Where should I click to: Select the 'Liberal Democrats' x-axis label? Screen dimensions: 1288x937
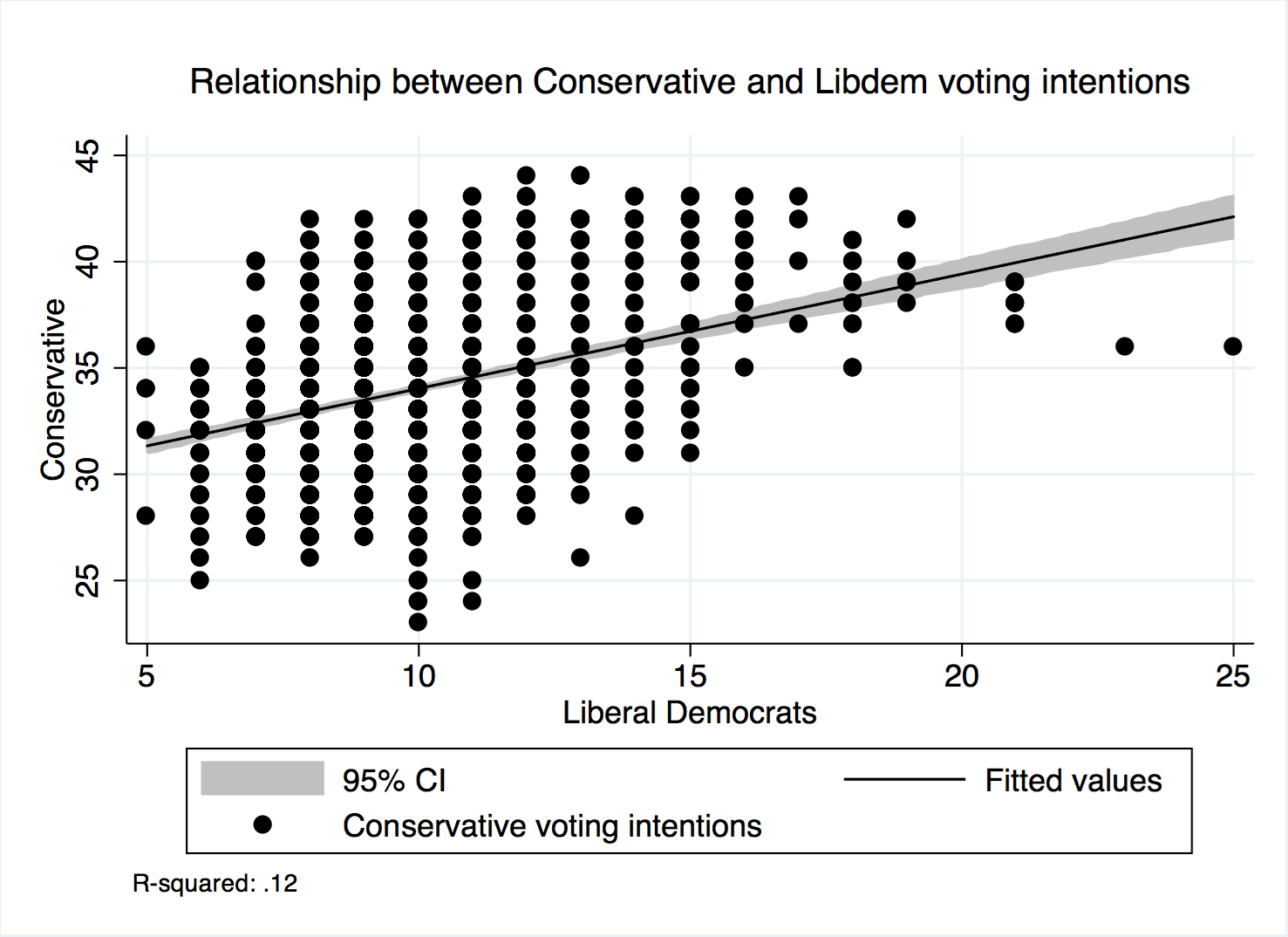(x=689, y=713)
